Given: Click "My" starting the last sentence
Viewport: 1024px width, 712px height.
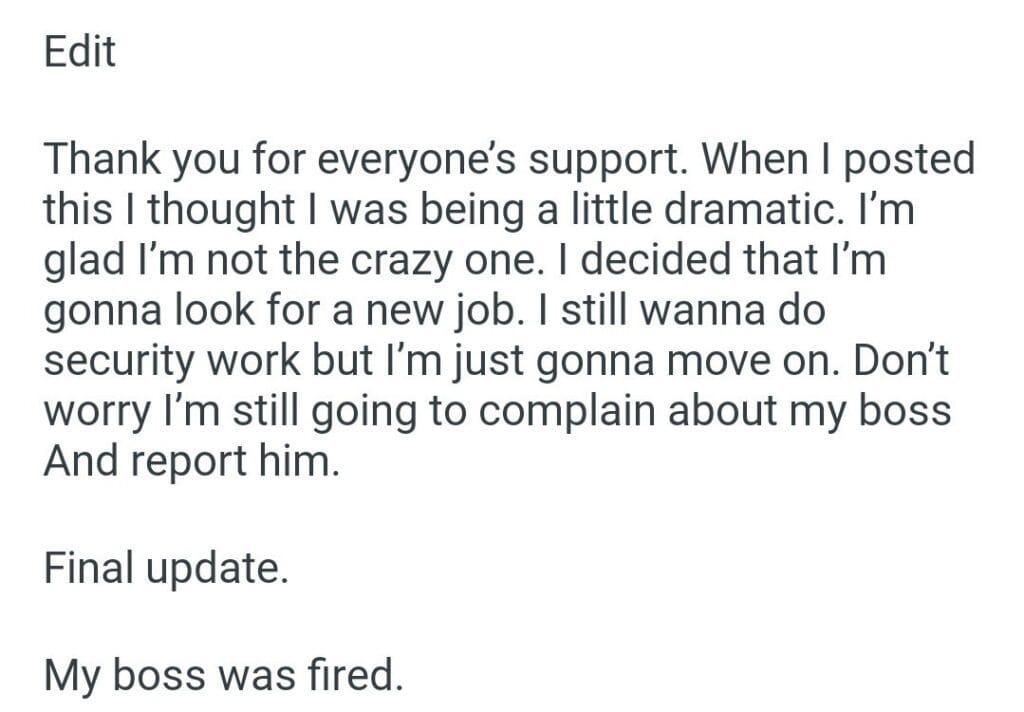Looking at the screenshot, I should coord(72,677).
